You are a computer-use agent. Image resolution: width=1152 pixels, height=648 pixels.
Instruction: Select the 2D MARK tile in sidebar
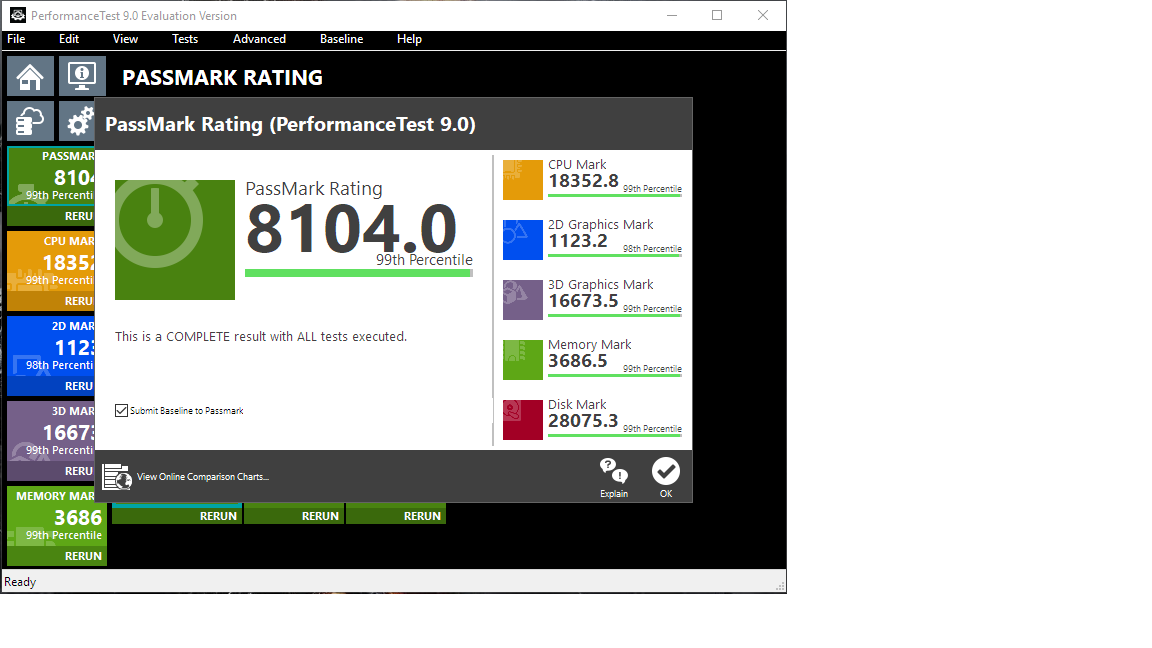[x=51, y=346]
